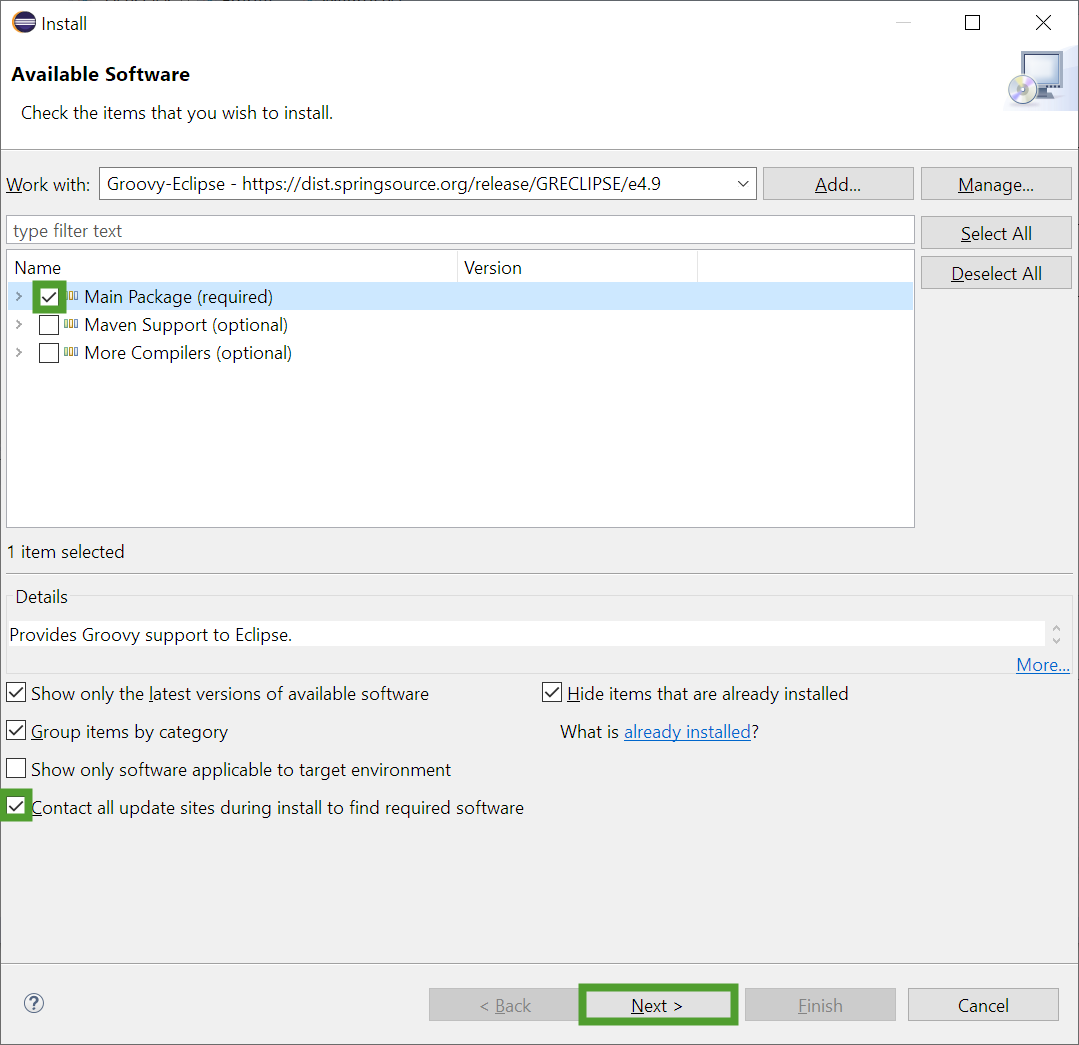Image resolution: width=1079 pixels, height=1045 pixels.
Task: Click the Eclipse logo in title bar
Action: pos(23,23)
